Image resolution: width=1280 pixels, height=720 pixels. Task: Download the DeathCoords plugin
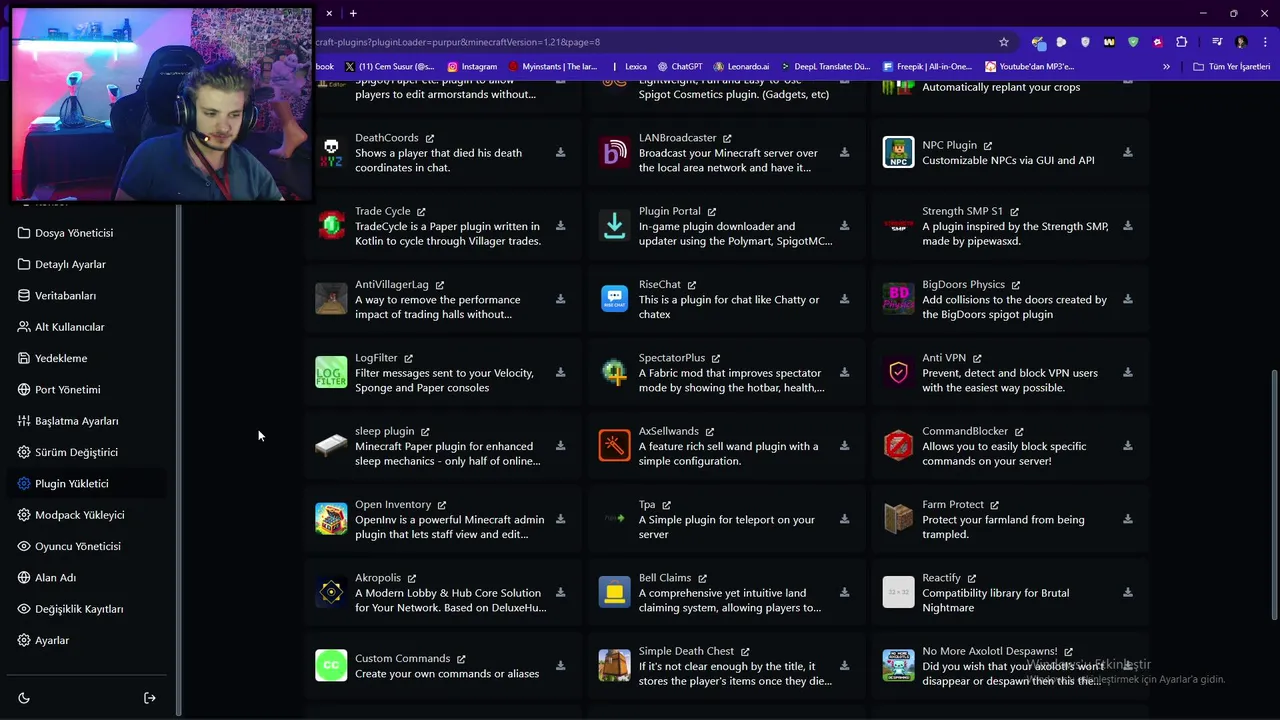[560, 153]
